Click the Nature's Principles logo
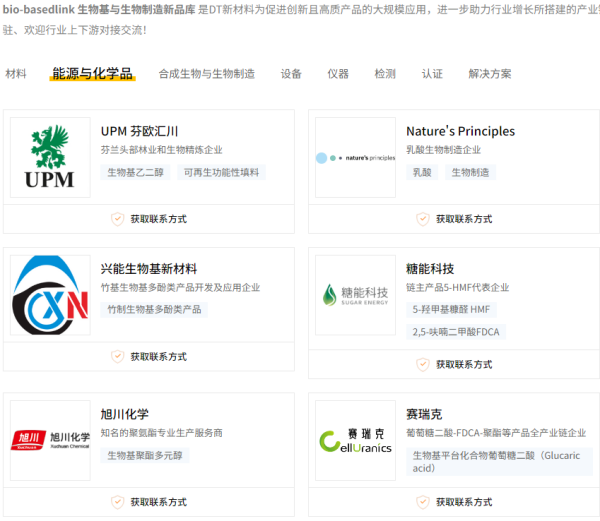Image resolution: width=600 pixels, height=521 pixels. [x=355, y=157]
